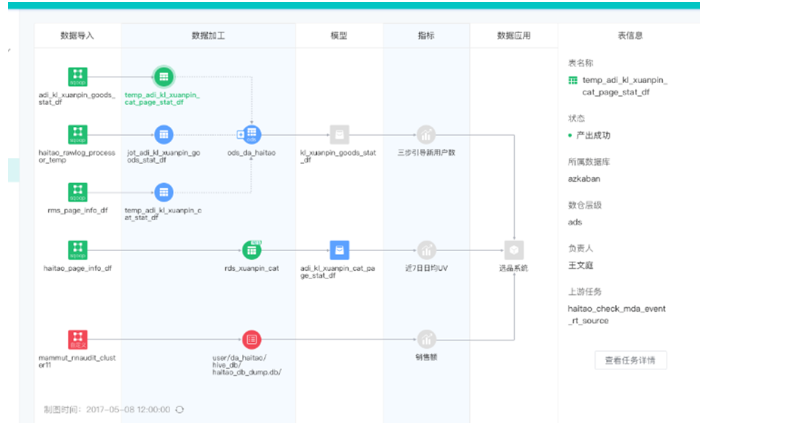Open the 表信息 panel header

pos(630,36)
